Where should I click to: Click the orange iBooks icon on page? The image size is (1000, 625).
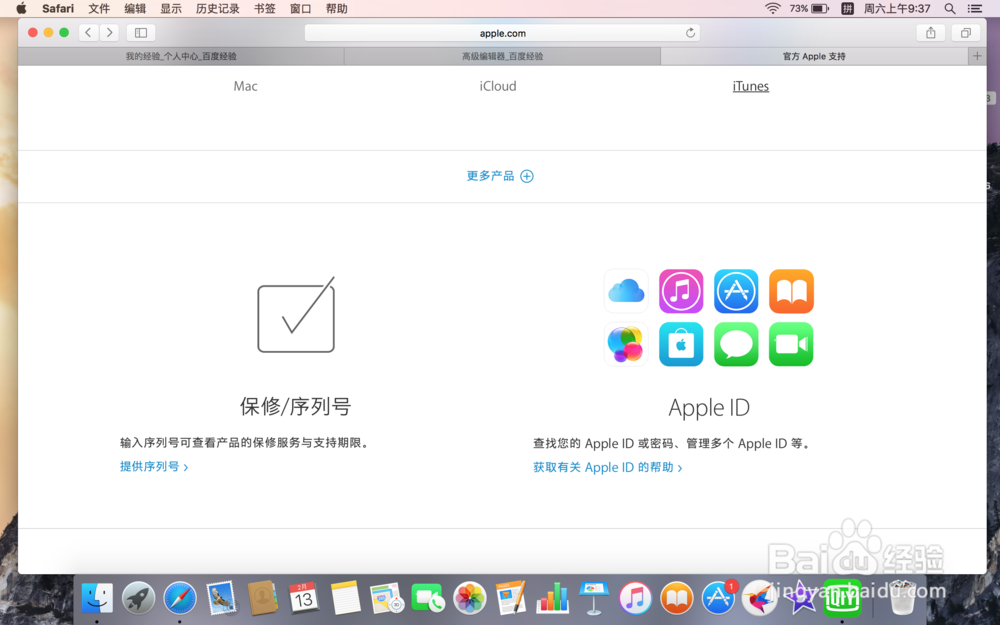click(791, 291)
